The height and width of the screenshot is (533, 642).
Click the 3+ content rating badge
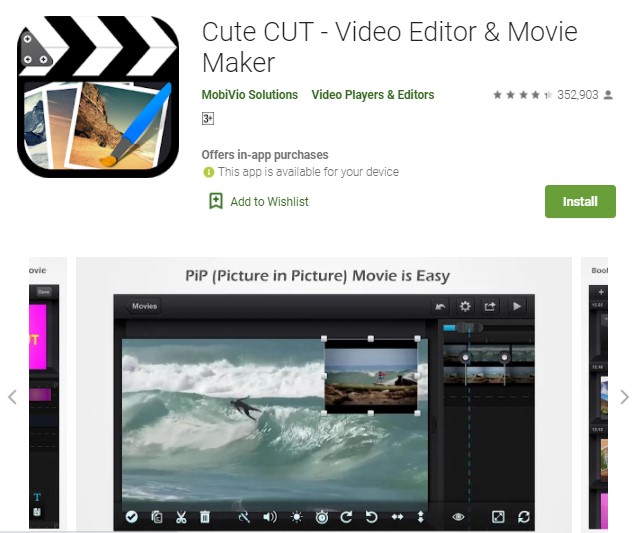(208, 119)
